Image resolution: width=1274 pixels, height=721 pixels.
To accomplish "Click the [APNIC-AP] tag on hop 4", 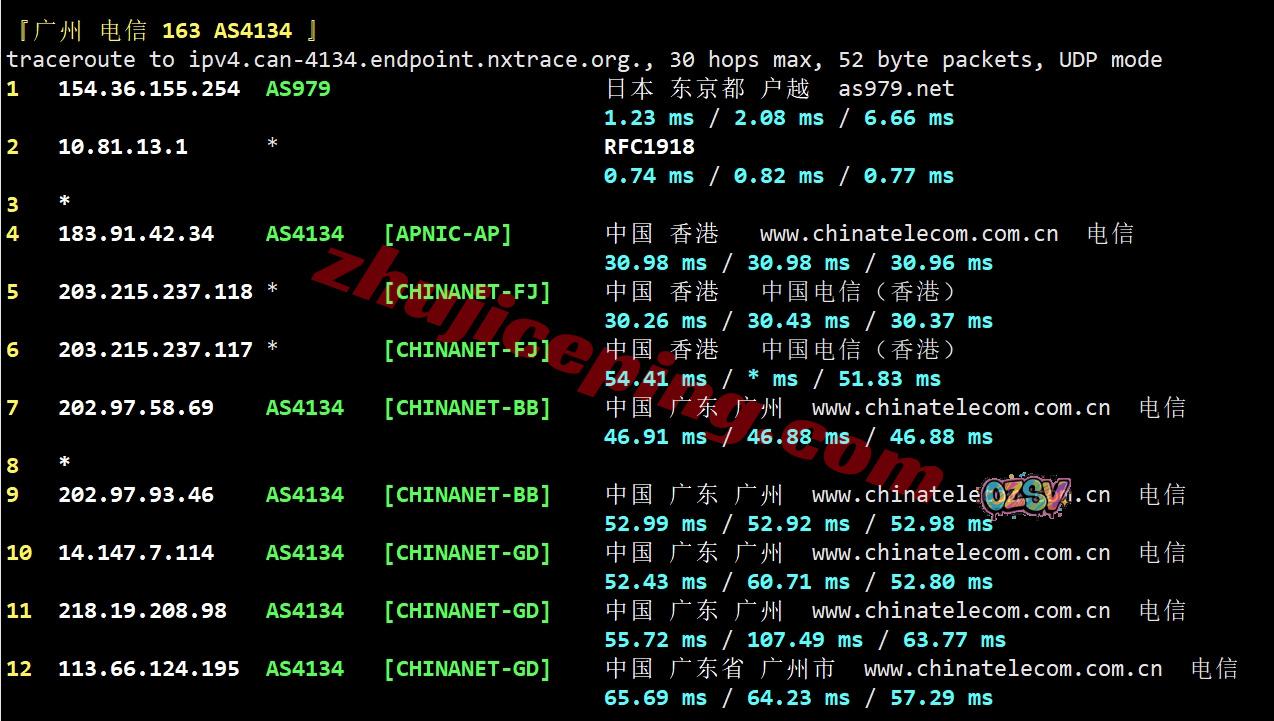I will (447, 234).
